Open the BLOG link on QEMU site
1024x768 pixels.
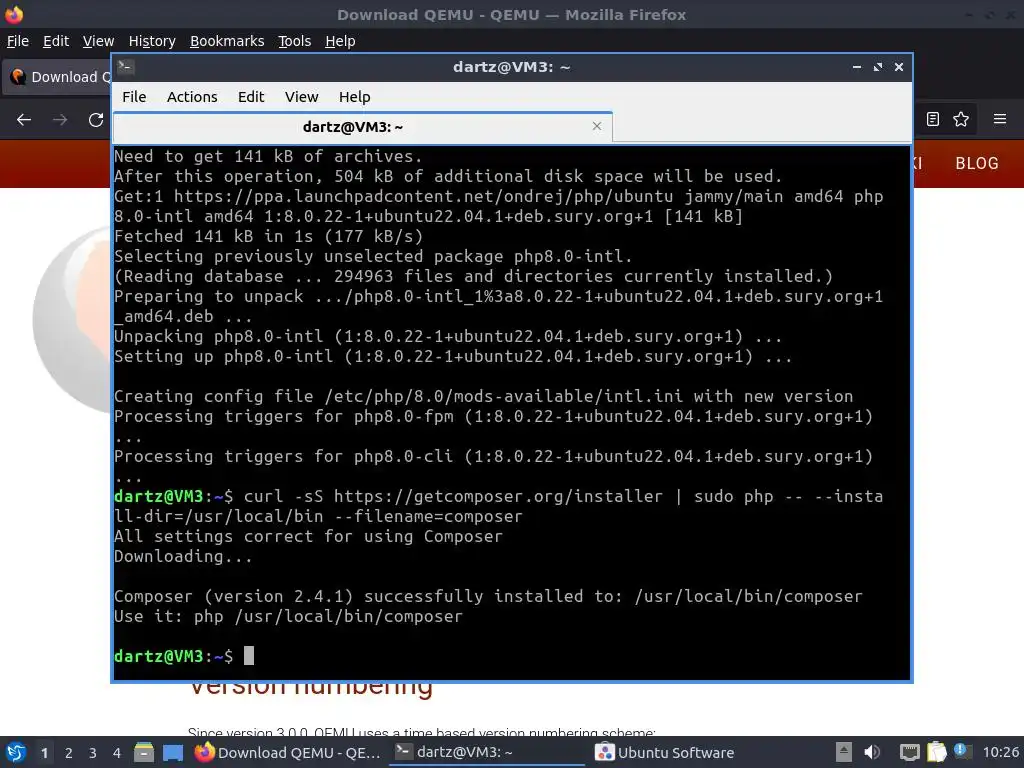click(977, 163)
